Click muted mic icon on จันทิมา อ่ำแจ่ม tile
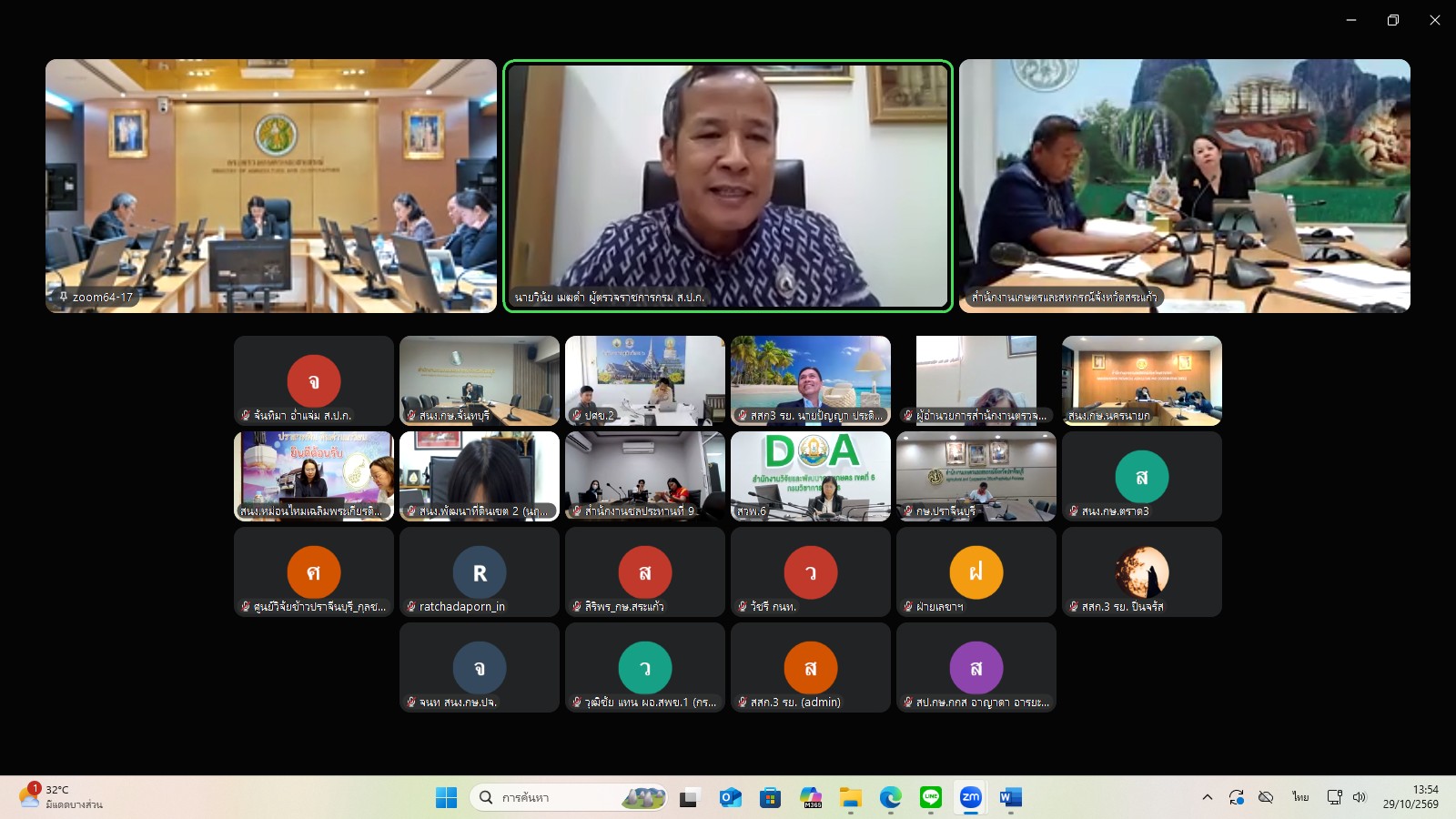 coord(246,415)
